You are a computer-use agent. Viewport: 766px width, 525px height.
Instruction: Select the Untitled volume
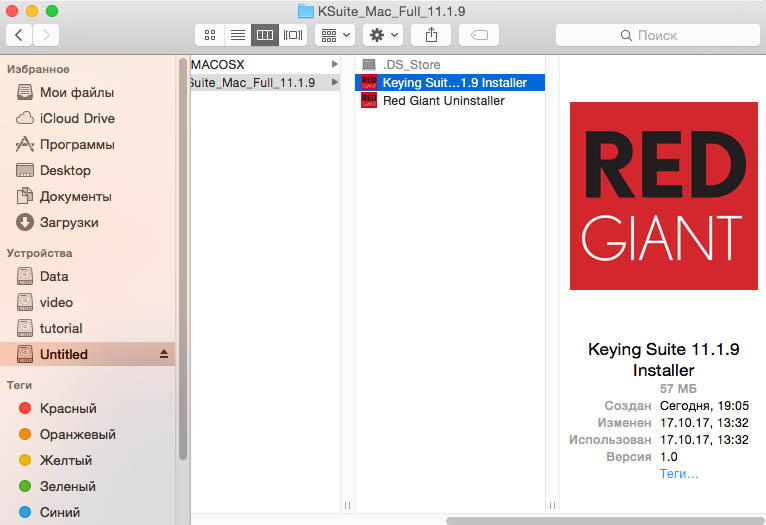(x=88, y=354)
